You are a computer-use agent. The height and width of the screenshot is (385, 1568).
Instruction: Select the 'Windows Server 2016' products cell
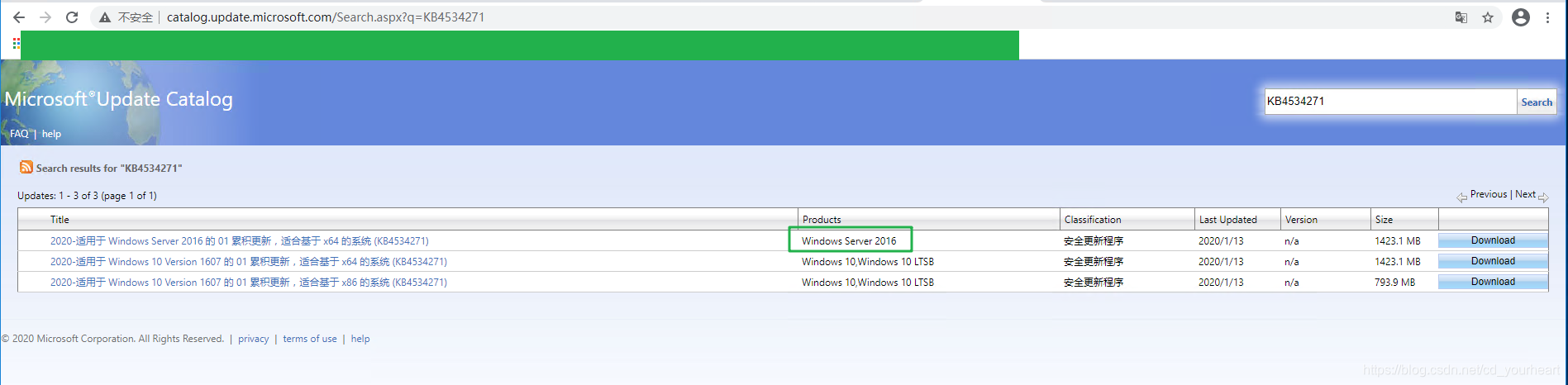[x=849, y=241]
